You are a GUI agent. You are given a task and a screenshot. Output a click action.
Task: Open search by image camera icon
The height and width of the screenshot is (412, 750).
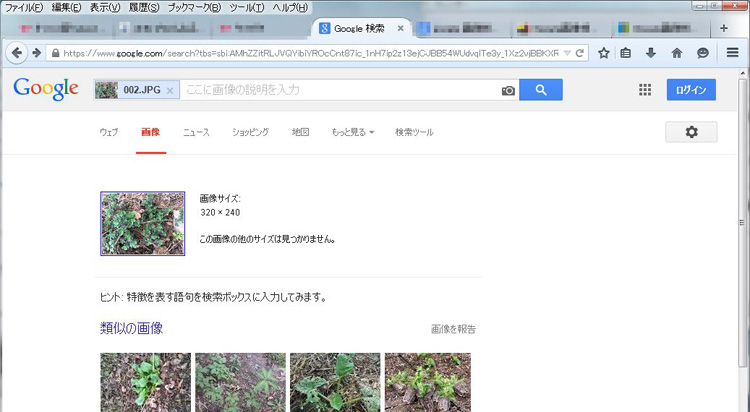pyautogui.click(x=508, y=90)
